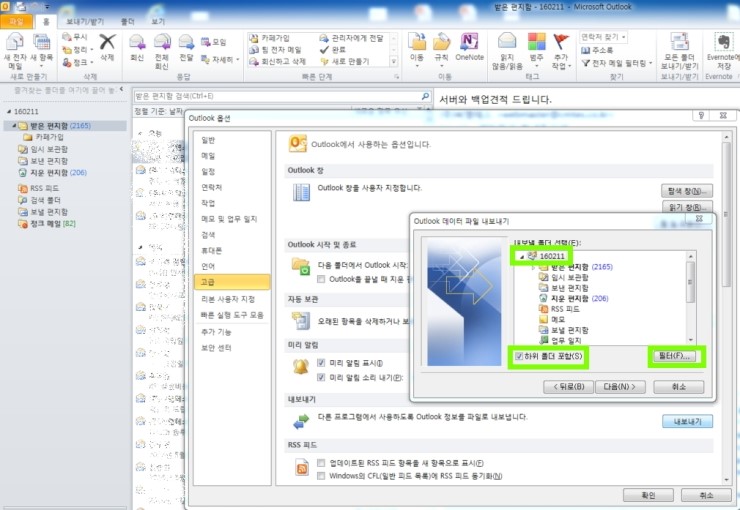The image size is (740, 510).
Task: Click the 이동 move icon
Action: coord(417,42)
